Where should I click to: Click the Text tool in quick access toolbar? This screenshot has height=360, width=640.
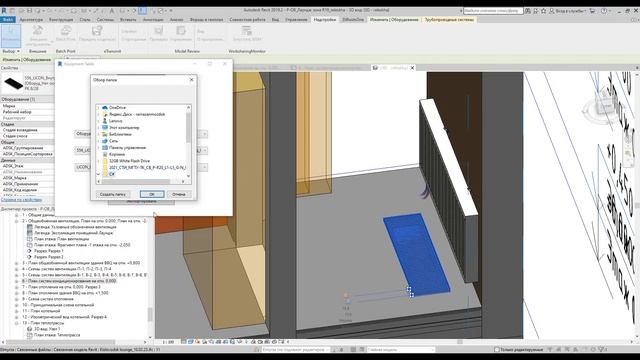[111, 11]
